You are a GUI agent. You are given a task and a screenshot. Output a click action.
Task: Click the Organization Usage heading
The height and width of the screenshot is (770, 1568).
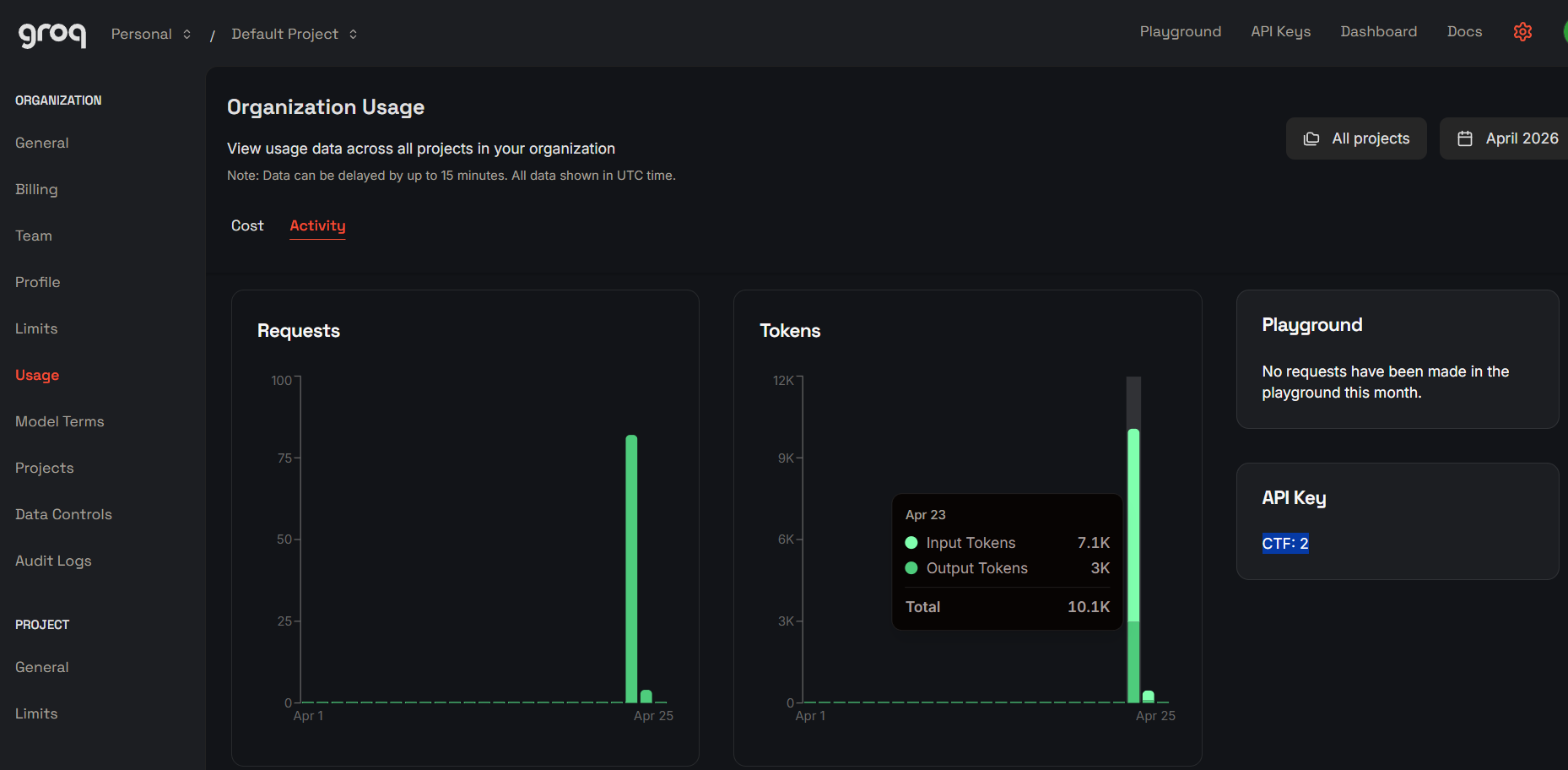click(326, 107)
